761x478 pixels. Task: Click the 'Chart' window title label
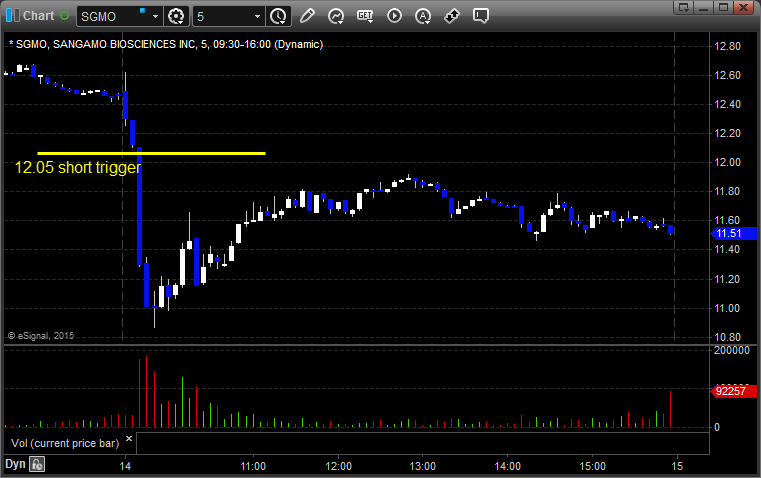38,16
